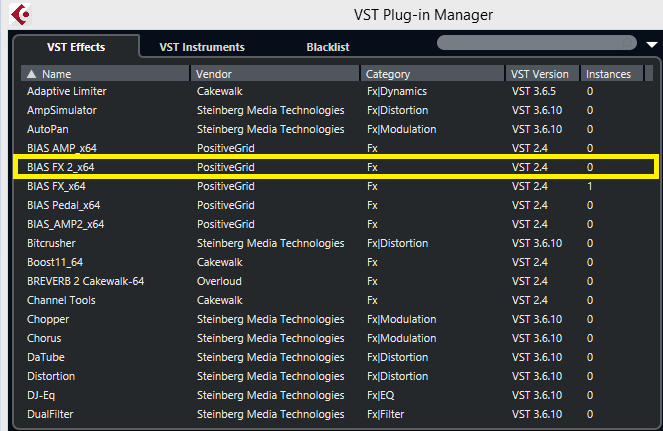Sort by the Name column header
Image resolution: width=663 pixels, height=431 pixels.
coord(105,74)
